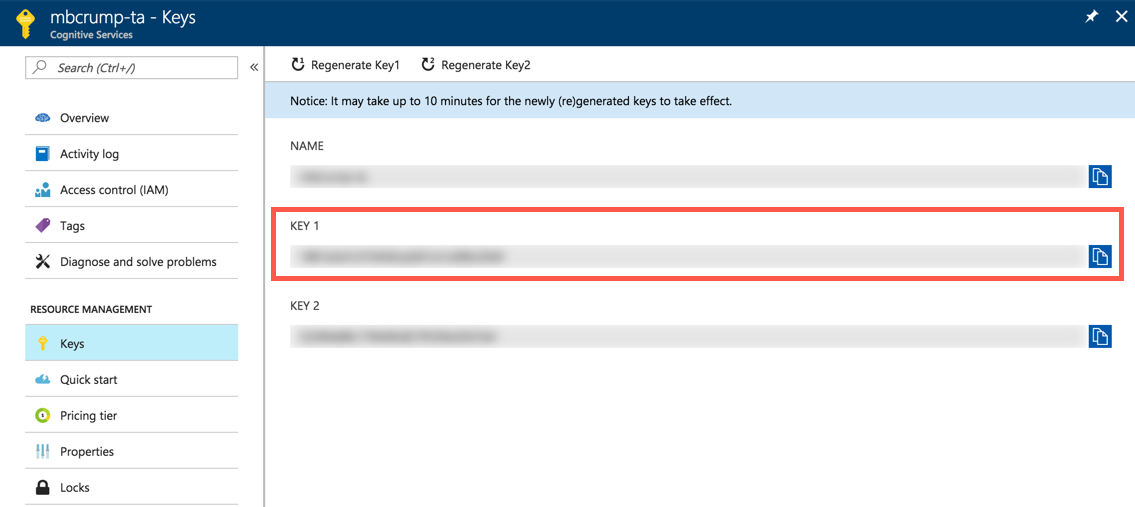The width and height of the screenshot is (1135, 507).
Task: Click the KEY 1 text field
Action: [x=686, y=256]
